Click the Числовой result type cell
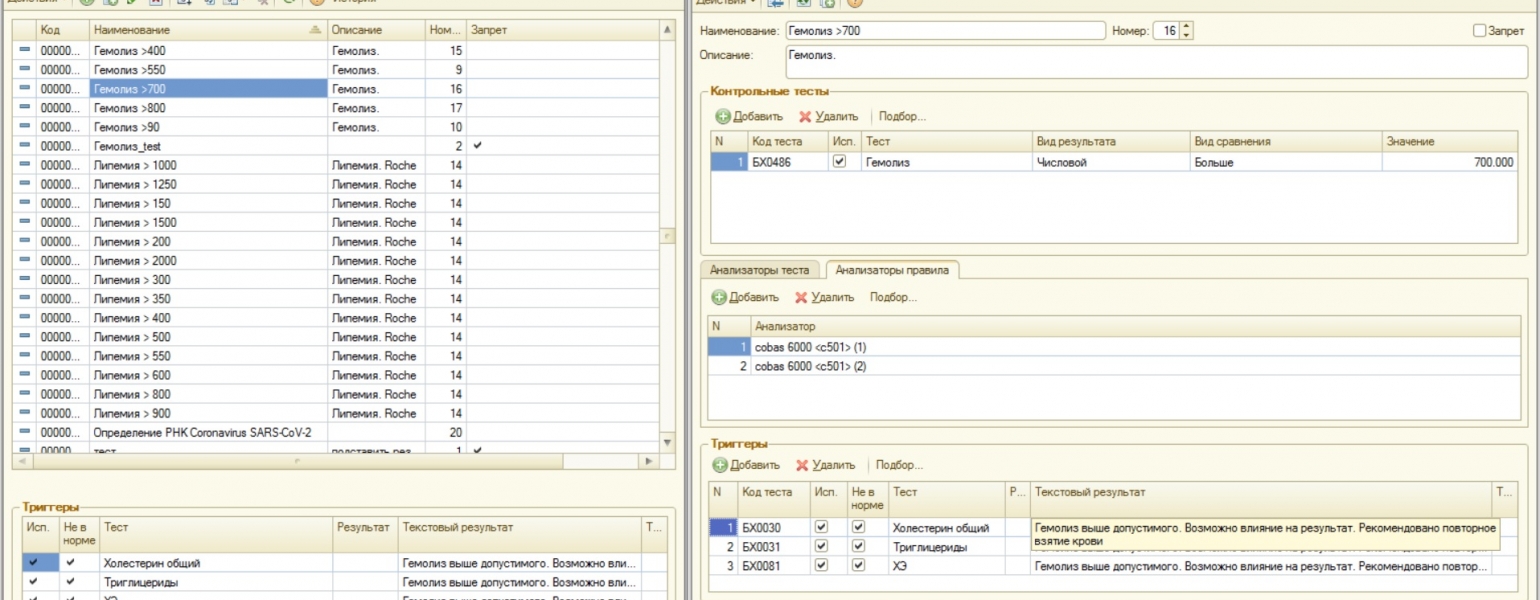Viewport: 1540px width, 600px height. 1111,162
